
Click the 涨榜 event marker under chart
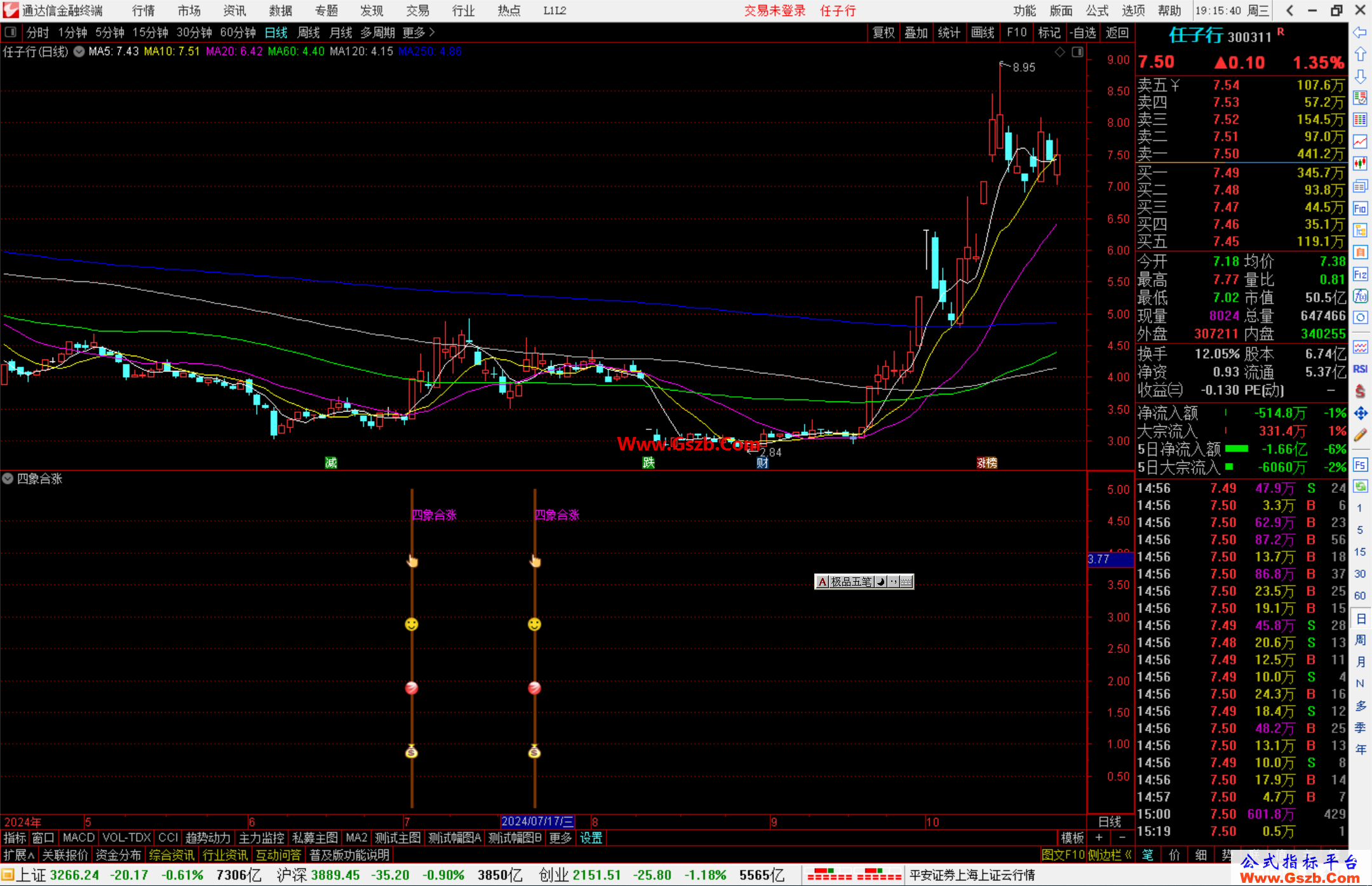pyautogui.click(x=987, y=463)
